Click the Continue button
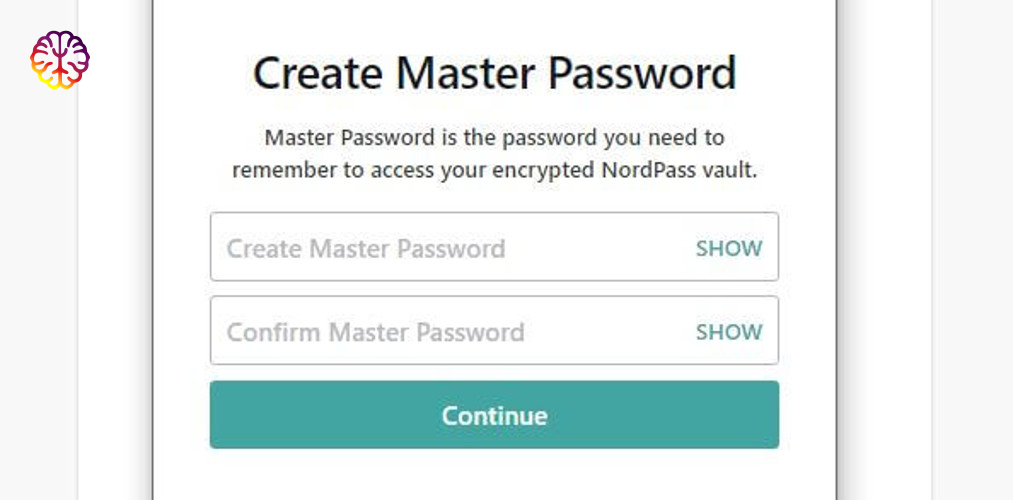This screenshot has height=500, width=1013. (494, 415)
